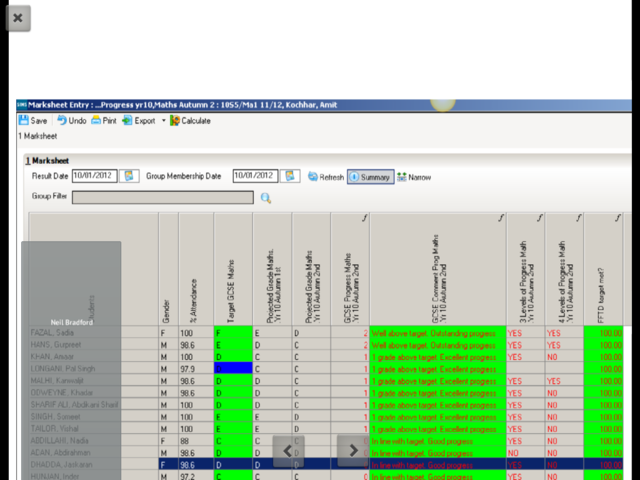Click blue Target GCSE cell for LONGANI
Viewport: 640px width, 480px height.
(x=233, y=369)
